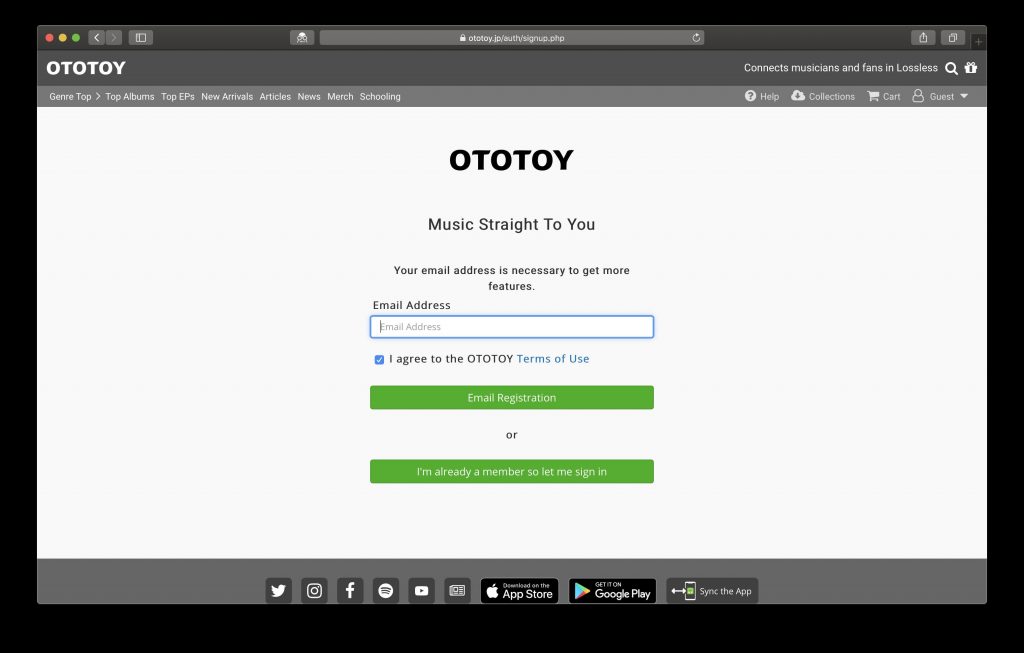Toggle the Safari sidebar button

point(140,38)
